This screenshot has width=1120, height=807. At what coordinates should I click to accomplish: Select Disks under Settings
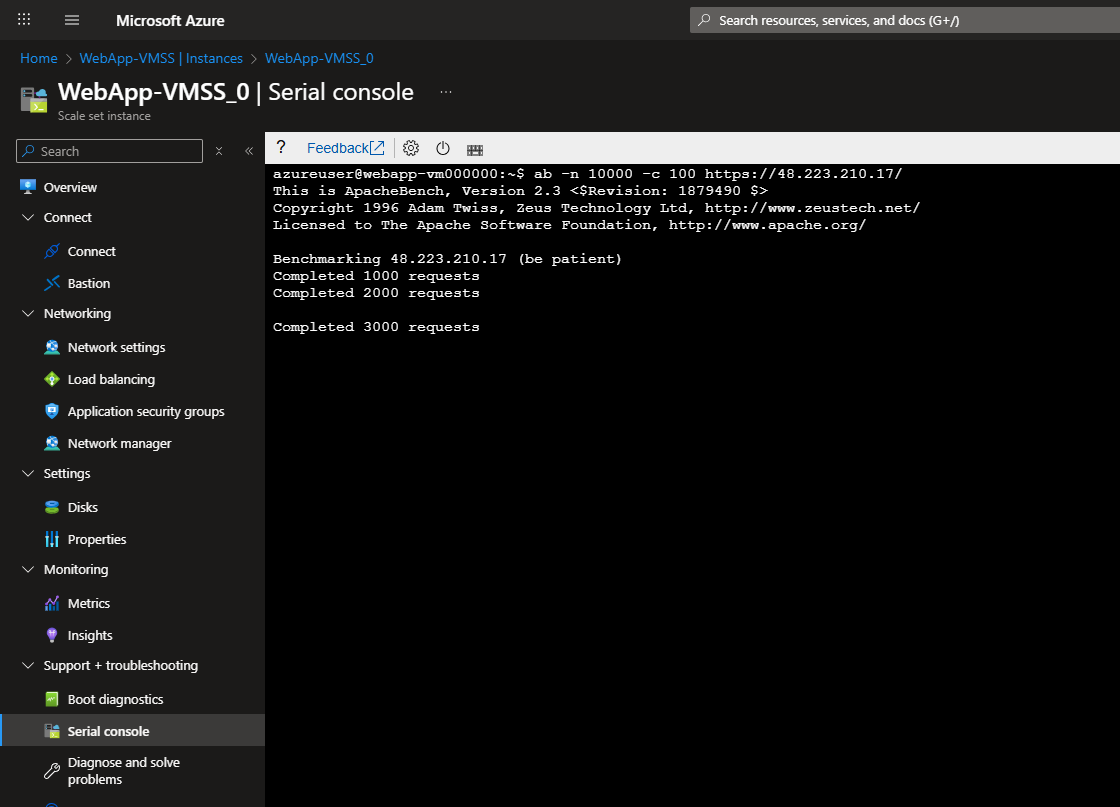click(x=82, y=507)
